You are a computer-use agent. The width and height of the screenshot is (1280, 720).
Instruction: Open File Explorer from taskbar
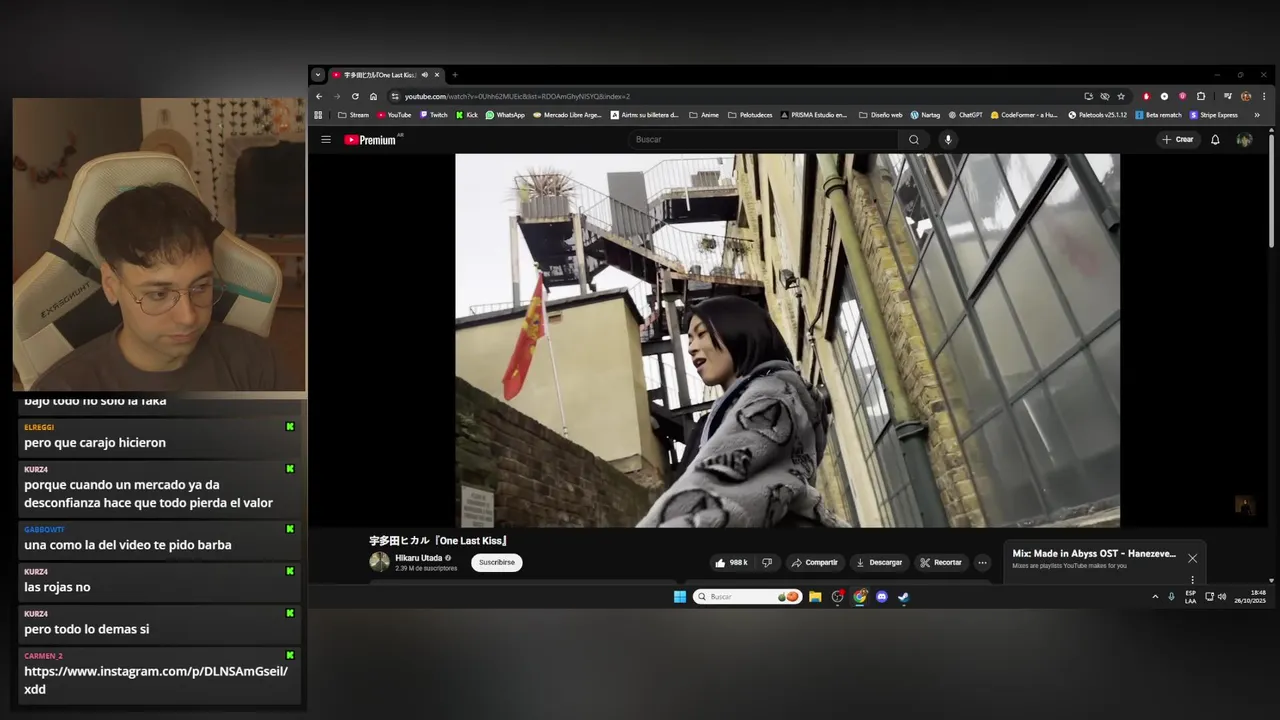815,597
